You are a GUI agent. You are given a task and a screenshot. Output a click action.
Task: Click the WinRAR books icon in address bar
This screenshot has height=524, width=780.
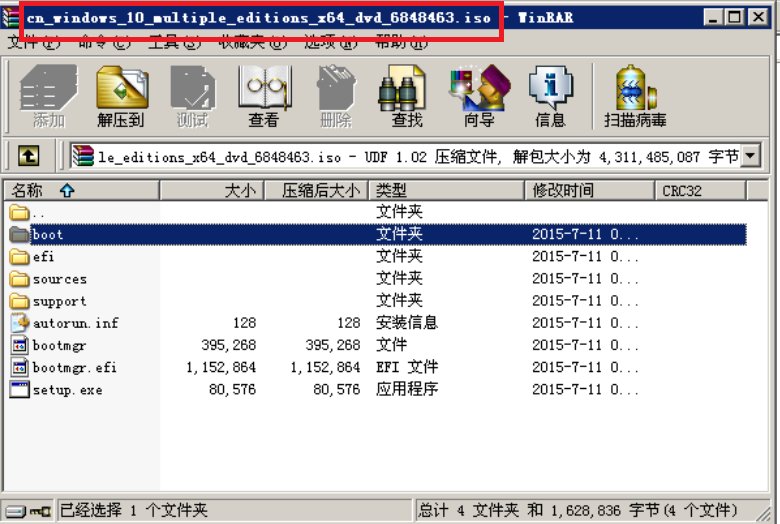[83, 156]
